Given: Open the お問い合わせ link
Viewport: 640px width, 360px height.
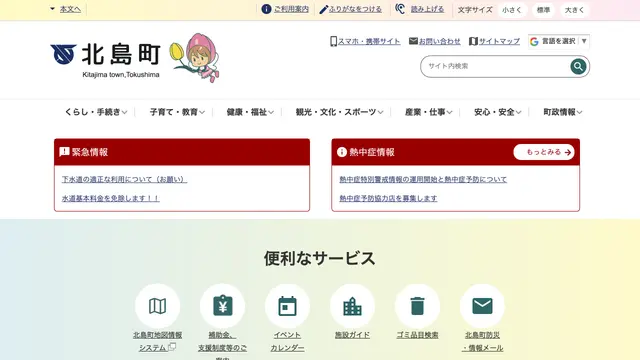Looking at the screenshot, I should point(440,41).
